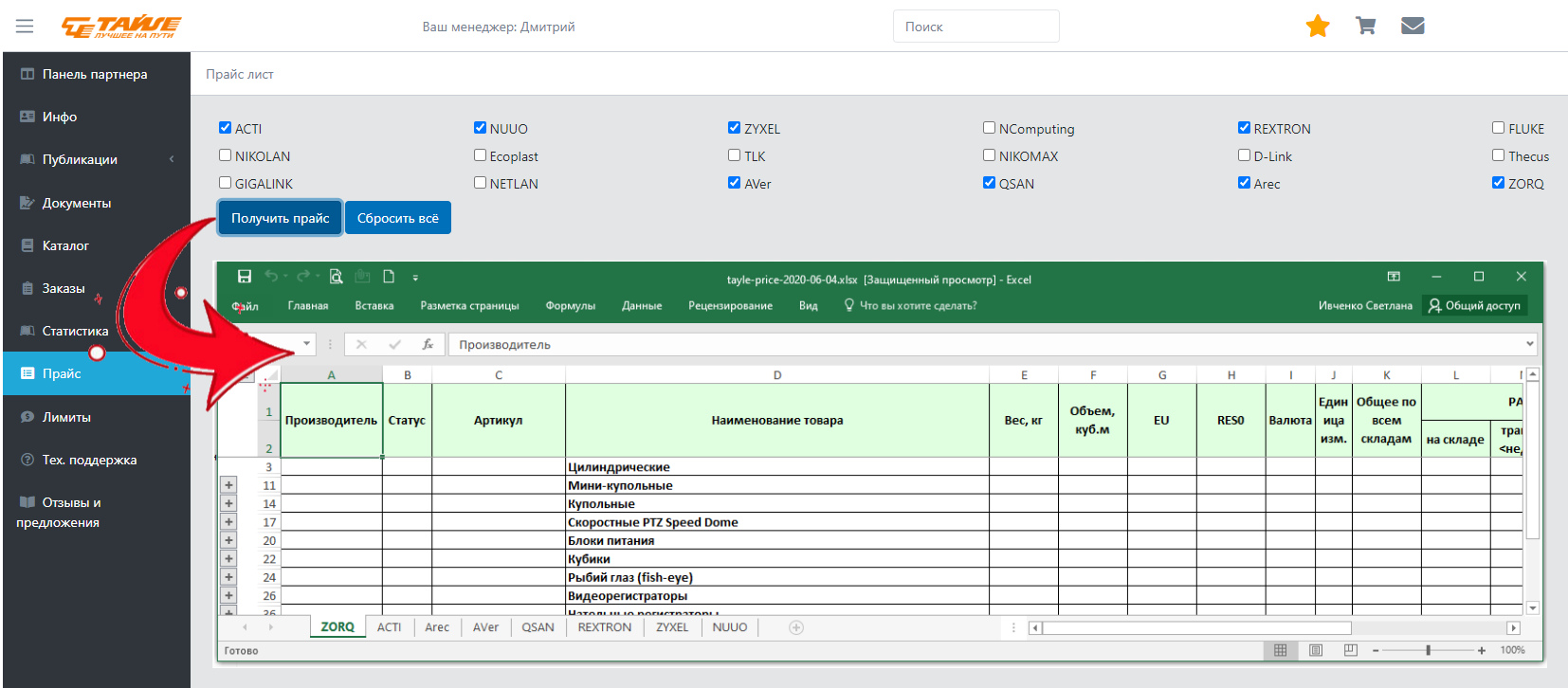Click the Insert Function fx icon
Screen dimensions: 1568x688
click(428, 345)
